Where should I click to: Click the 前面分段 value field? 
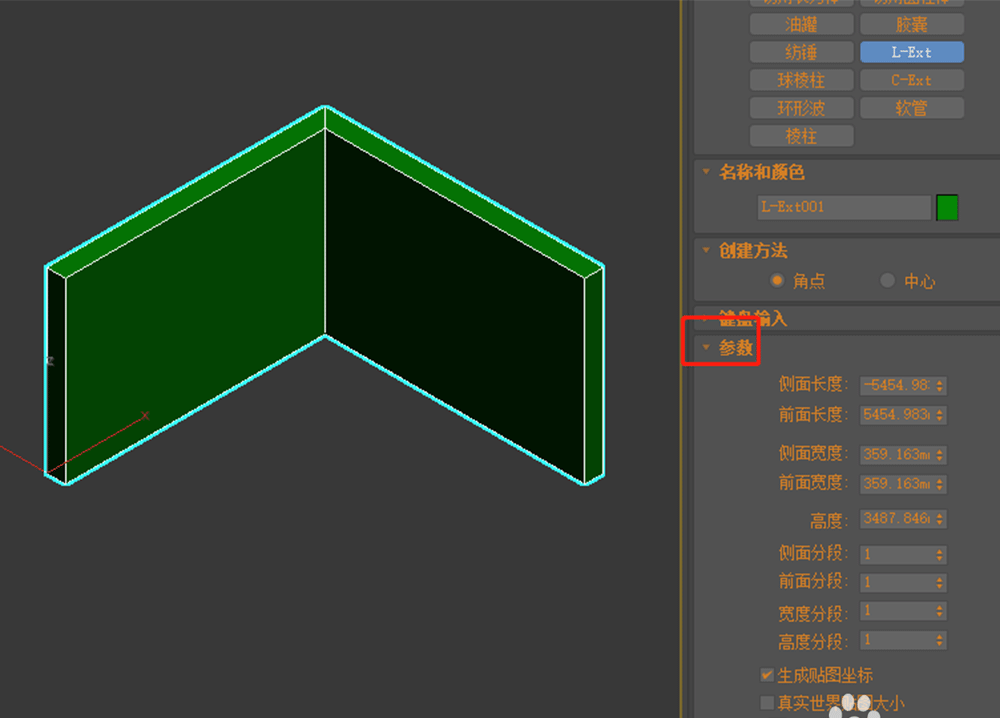pyautogui.click(x=896, y=582)
